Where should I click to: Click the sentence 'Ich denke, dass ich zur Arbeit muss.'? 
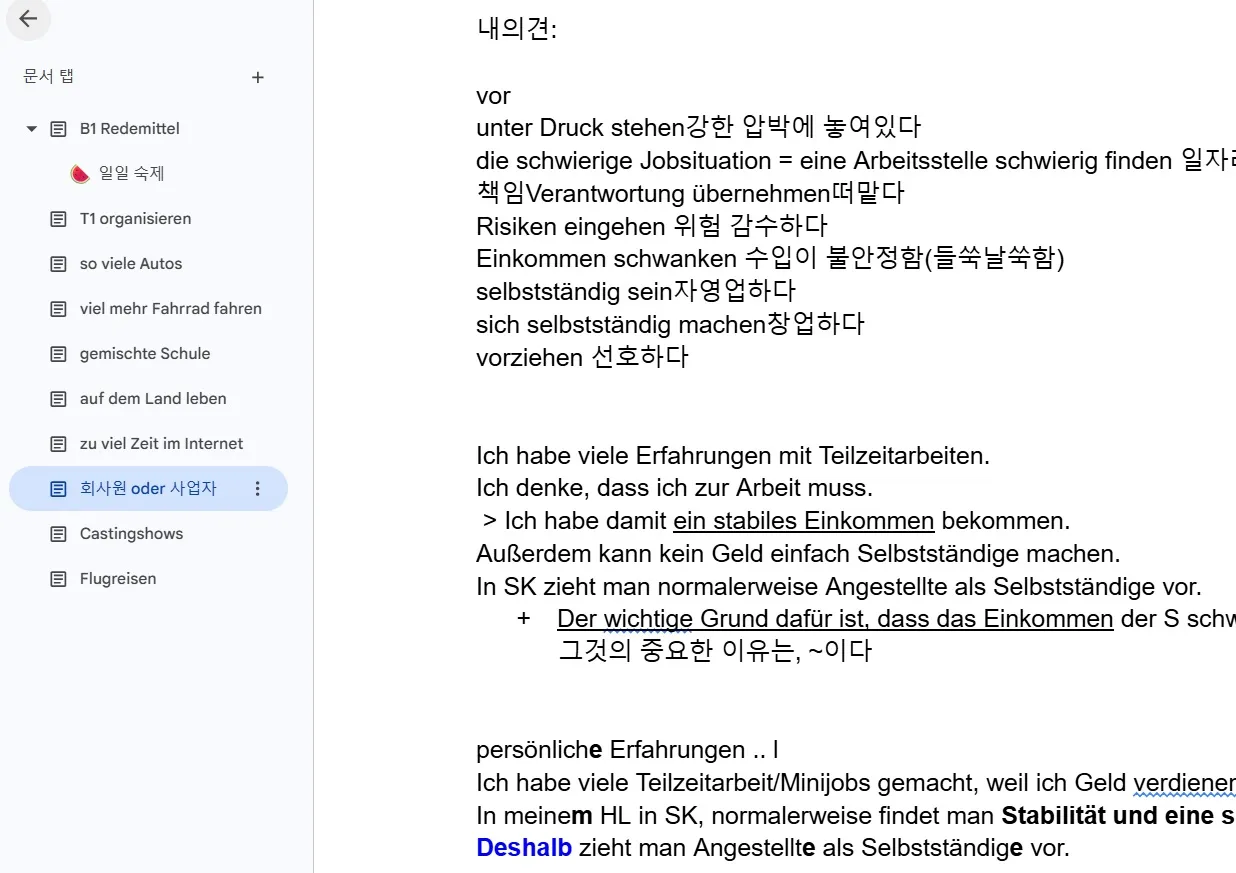[675, 488]
